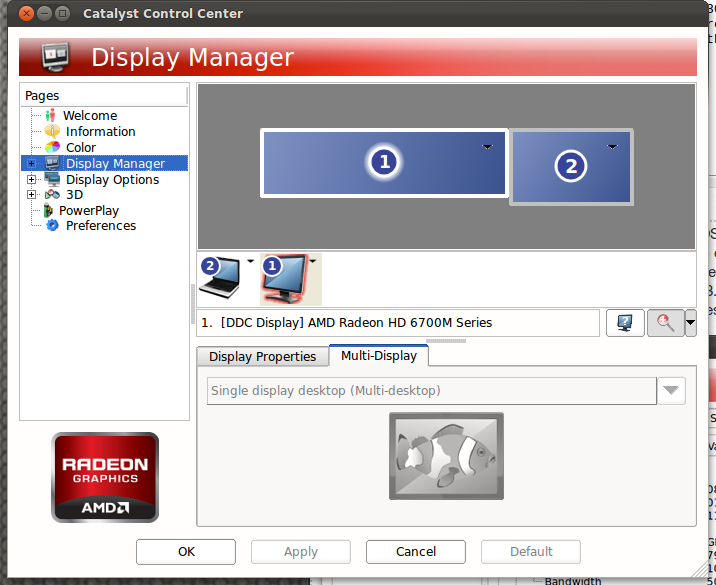Viewport: 716px width, 585px height.
Task: Open the Display Options page
Action: tap(112, 179)
